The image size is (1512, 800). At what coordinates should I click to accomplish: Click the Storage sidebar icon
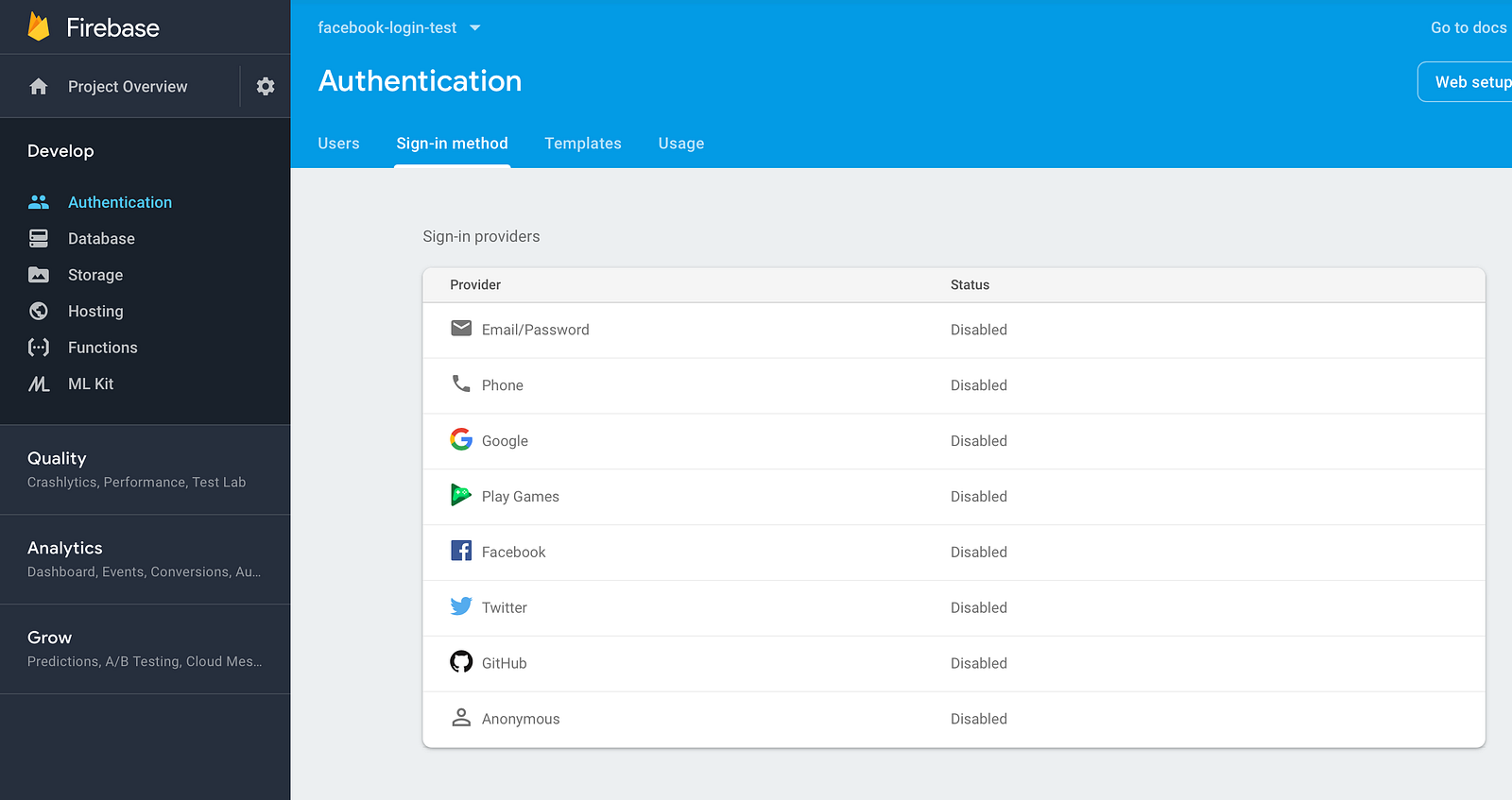[x=39, y=275]
